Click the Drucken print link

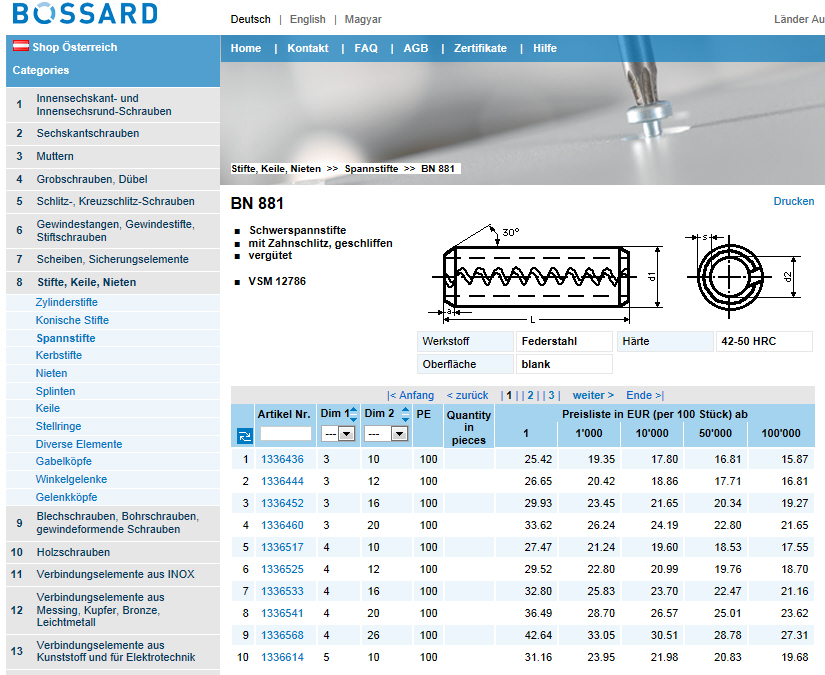coord(793,201)
